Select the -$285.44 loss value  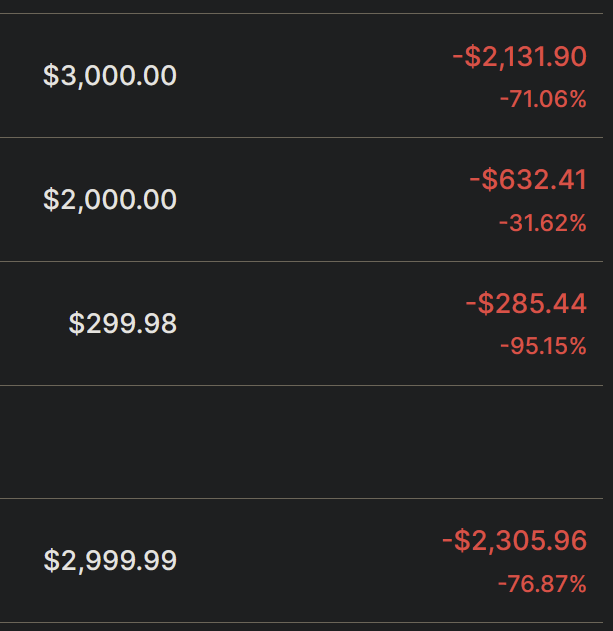click(x=525, y=304)
